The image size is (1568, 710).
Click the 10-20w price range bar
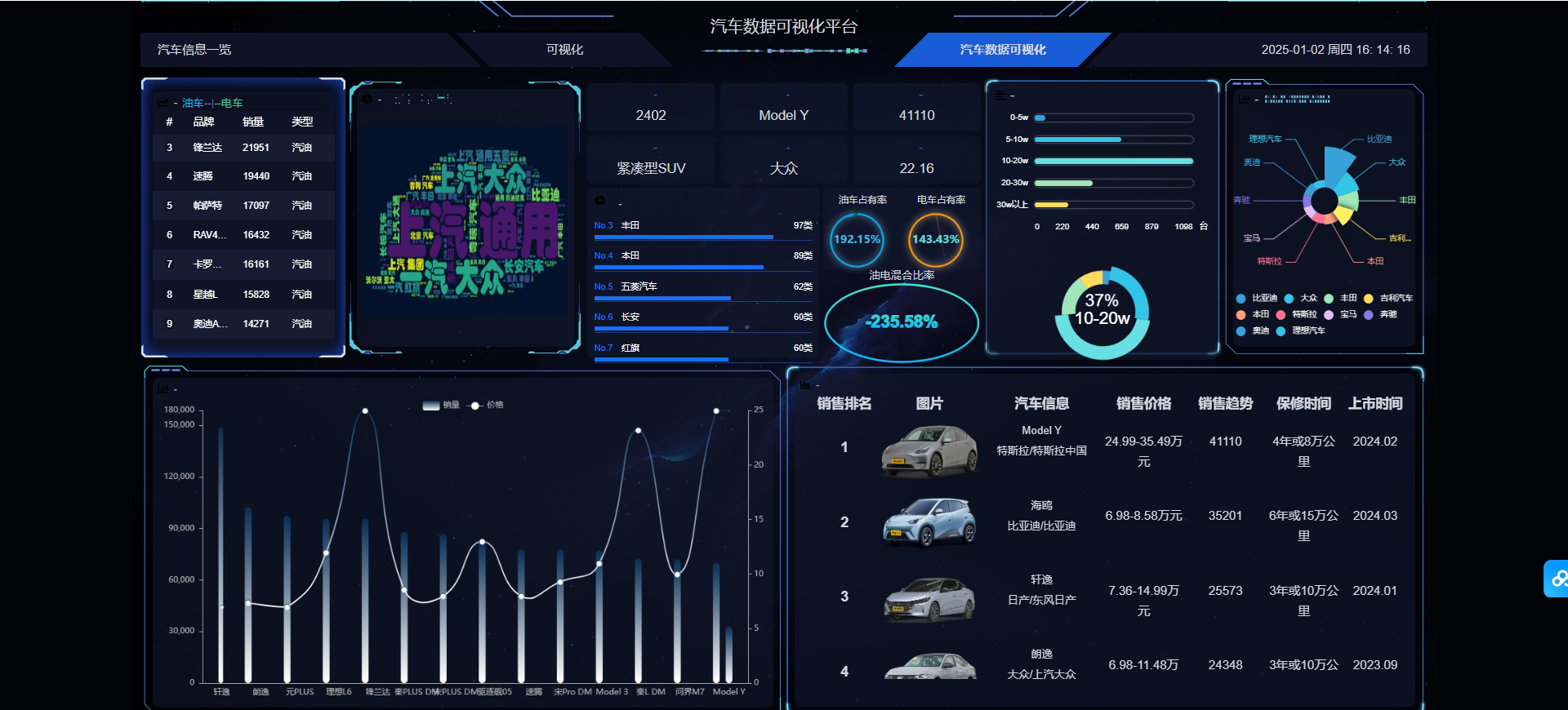[1114, 161]
